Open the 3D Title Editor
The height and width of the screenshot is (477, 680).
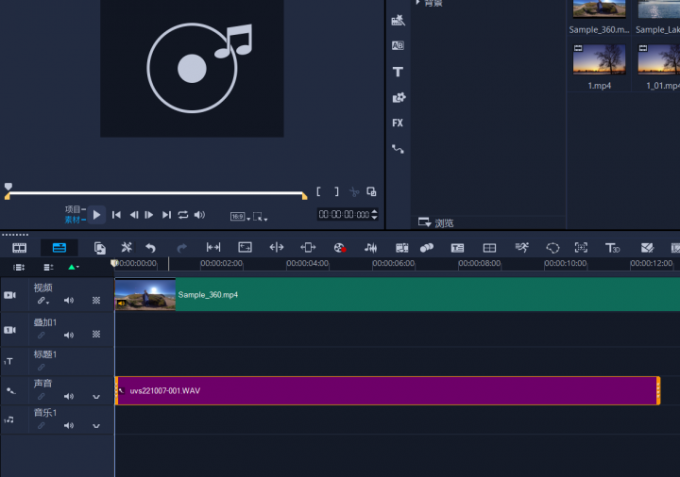612,248
